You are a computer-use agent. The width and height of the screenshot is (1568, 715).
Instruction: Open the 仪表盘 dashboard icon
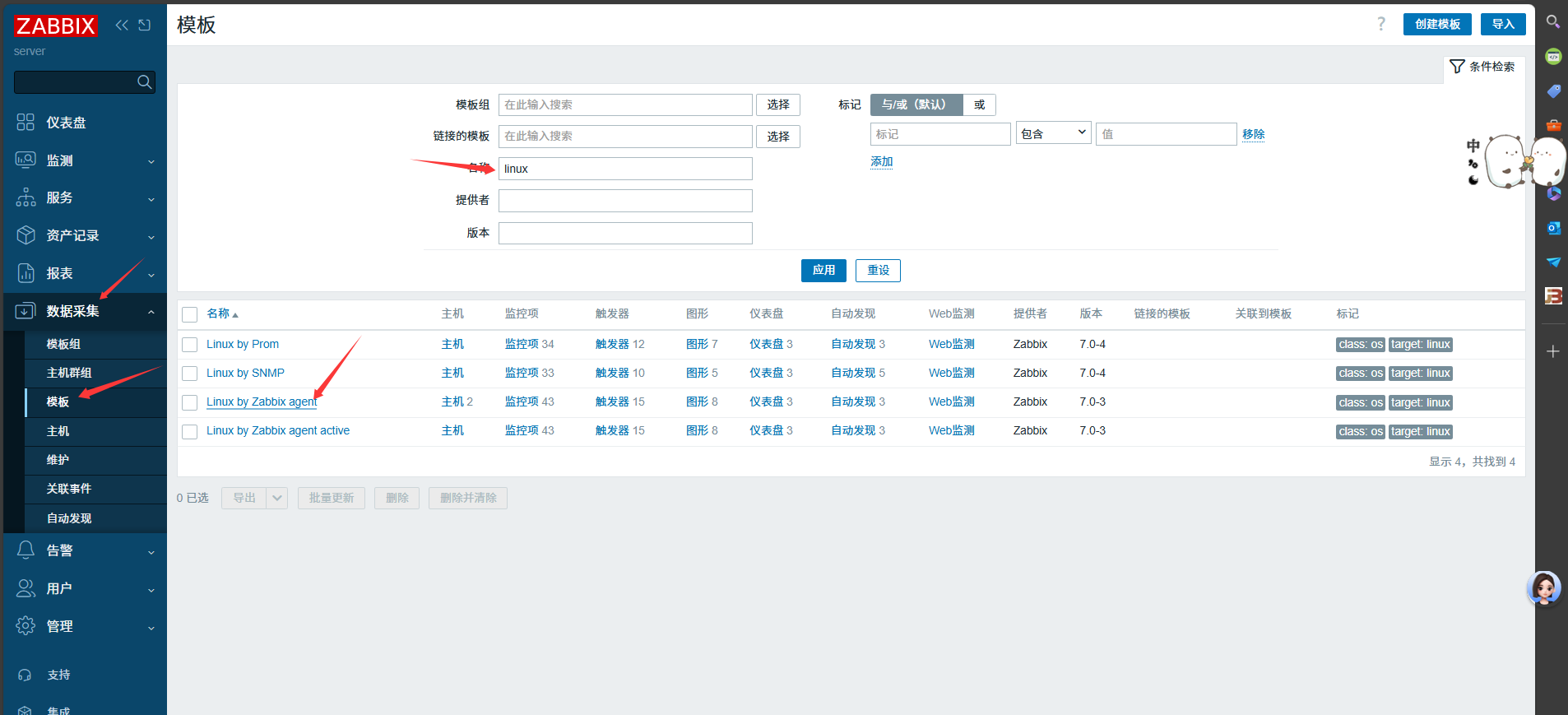26,122
